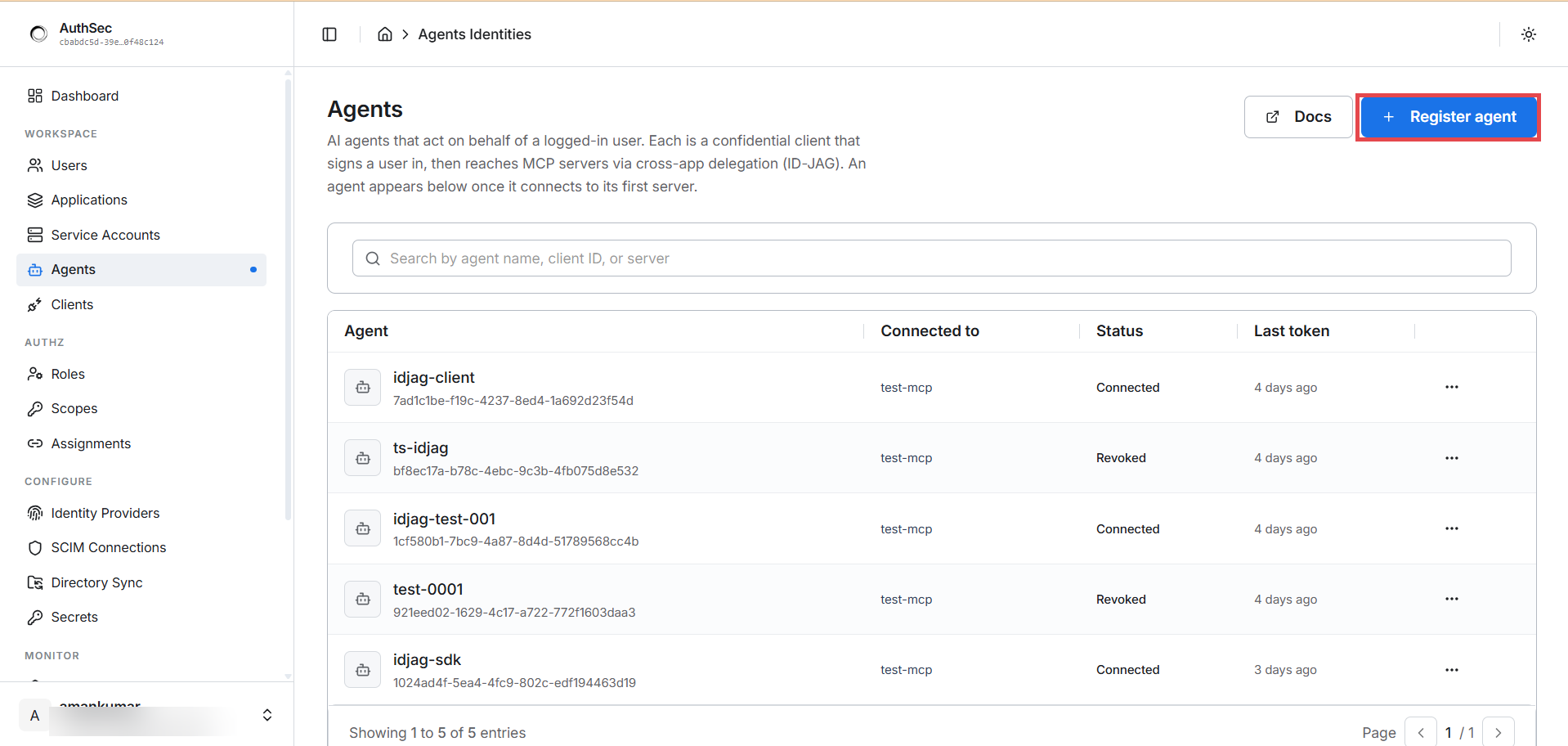Click the Connected to column header
Image resolution: width=1568 pixels, height=746 pixels.
tap(930, 331)
